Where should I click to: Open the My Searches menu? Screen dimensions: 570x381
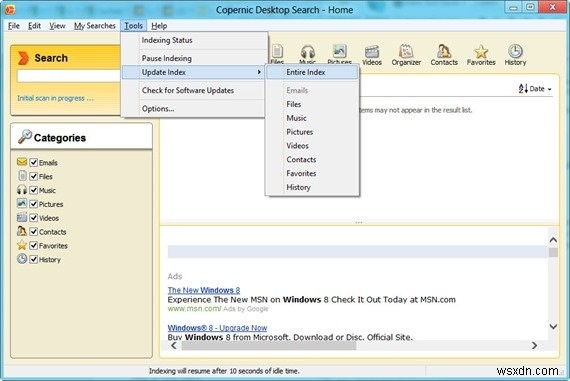click(x=95, y=26)
